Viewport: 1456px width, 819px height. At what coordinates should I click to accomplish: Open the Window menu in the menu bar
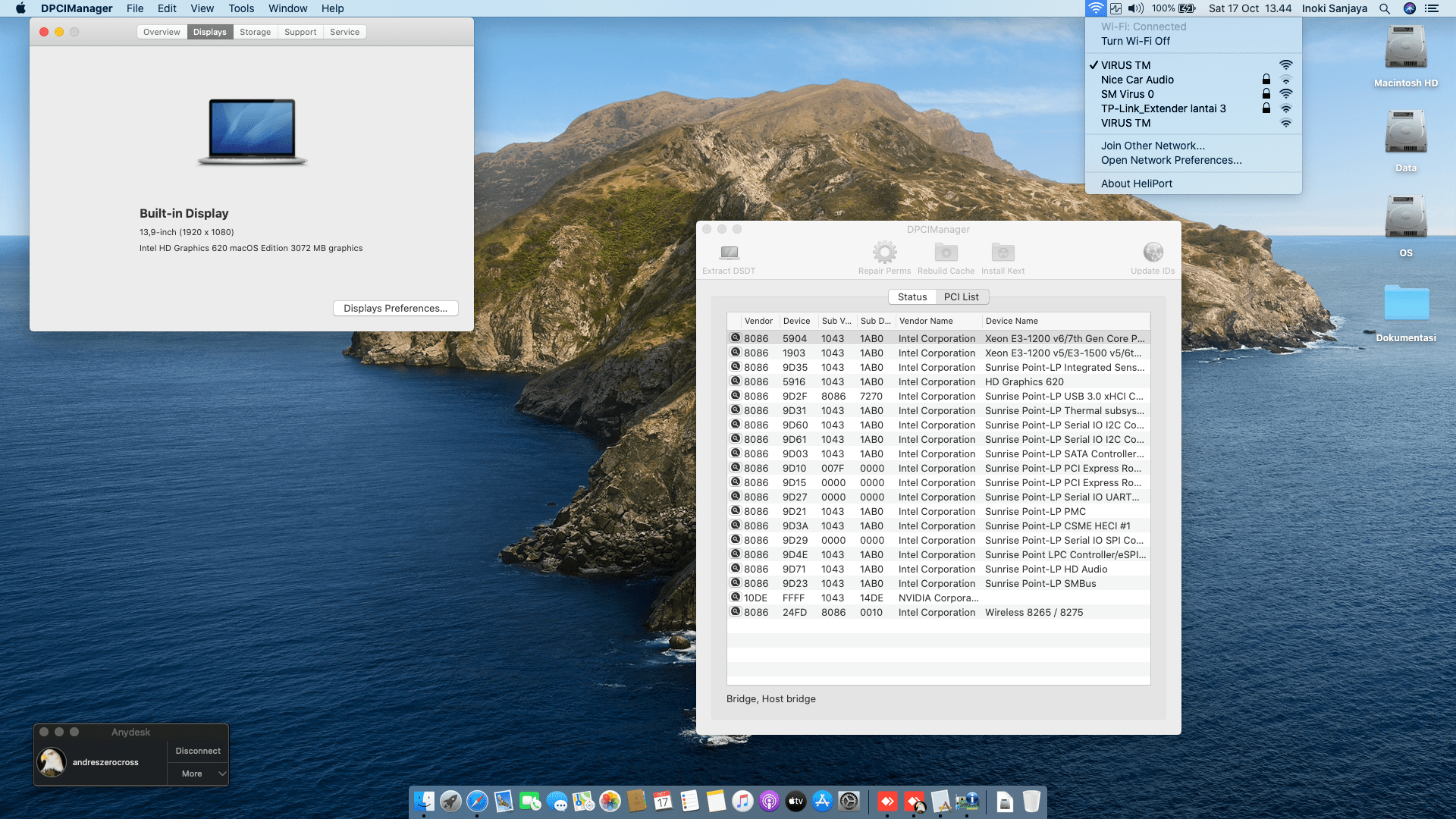coord(287,8)
